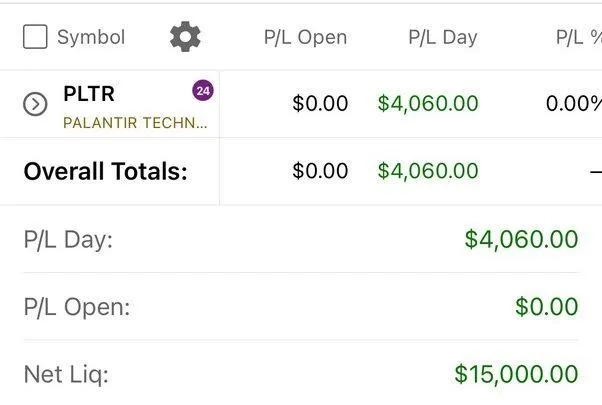Open the Net Liq summary row

click(x=301, y=373)
